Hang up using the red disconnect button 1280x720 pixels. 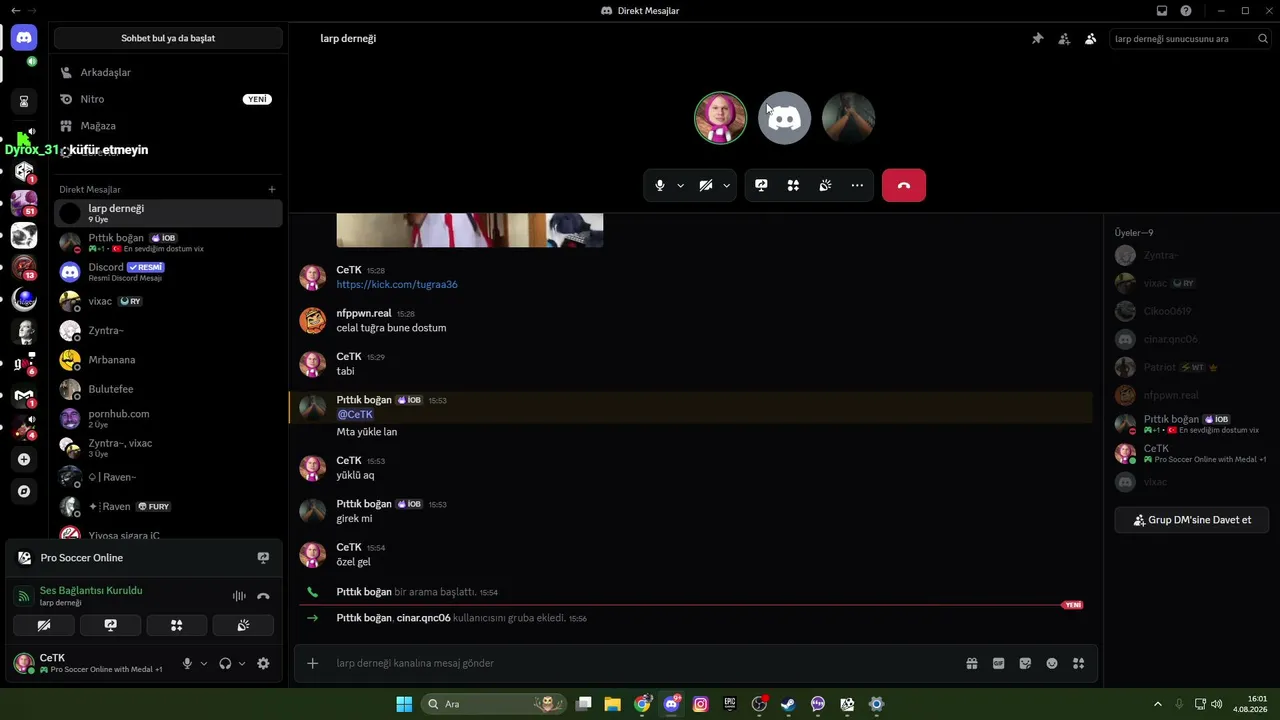point(904,185)
